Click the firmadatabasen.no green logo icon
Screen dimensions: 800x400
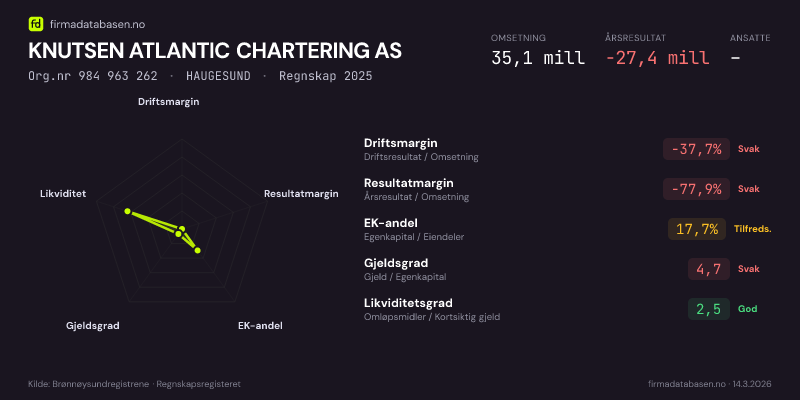click(x=36, y=23)
